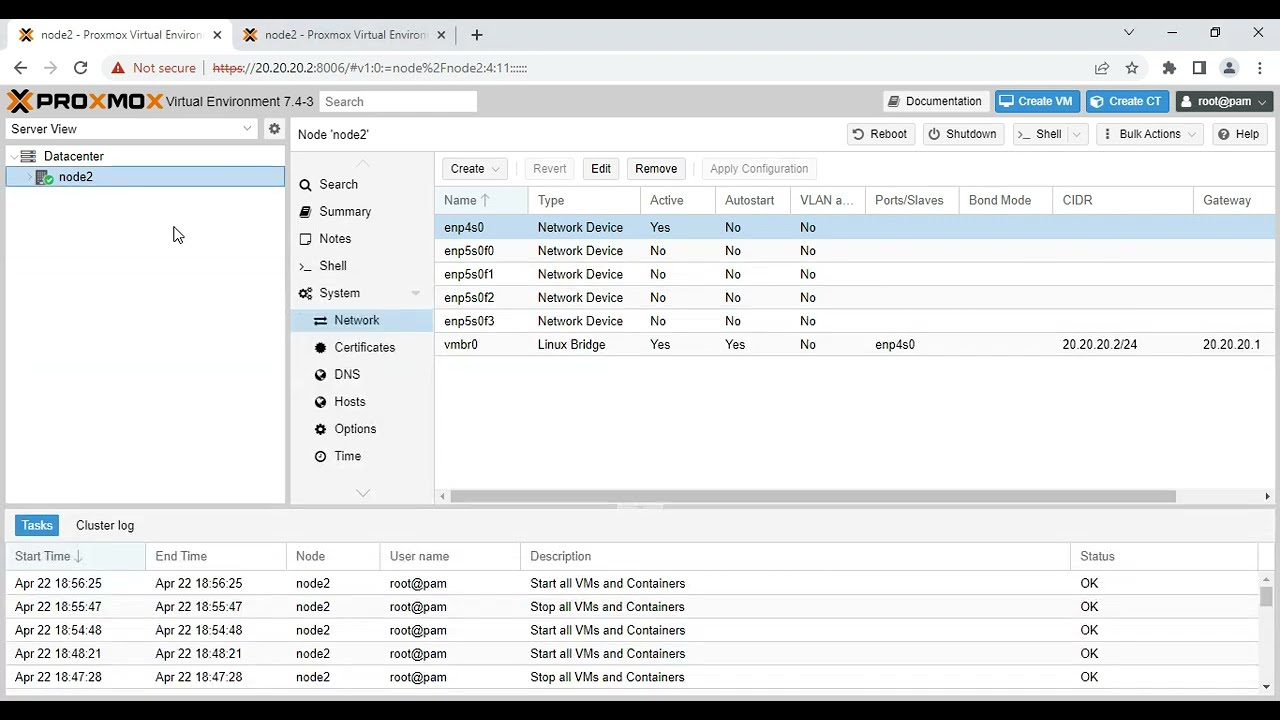This screenshot has height=720, width=1280.
Task: Click the System gears icon
Action: [x=306, y=293]
